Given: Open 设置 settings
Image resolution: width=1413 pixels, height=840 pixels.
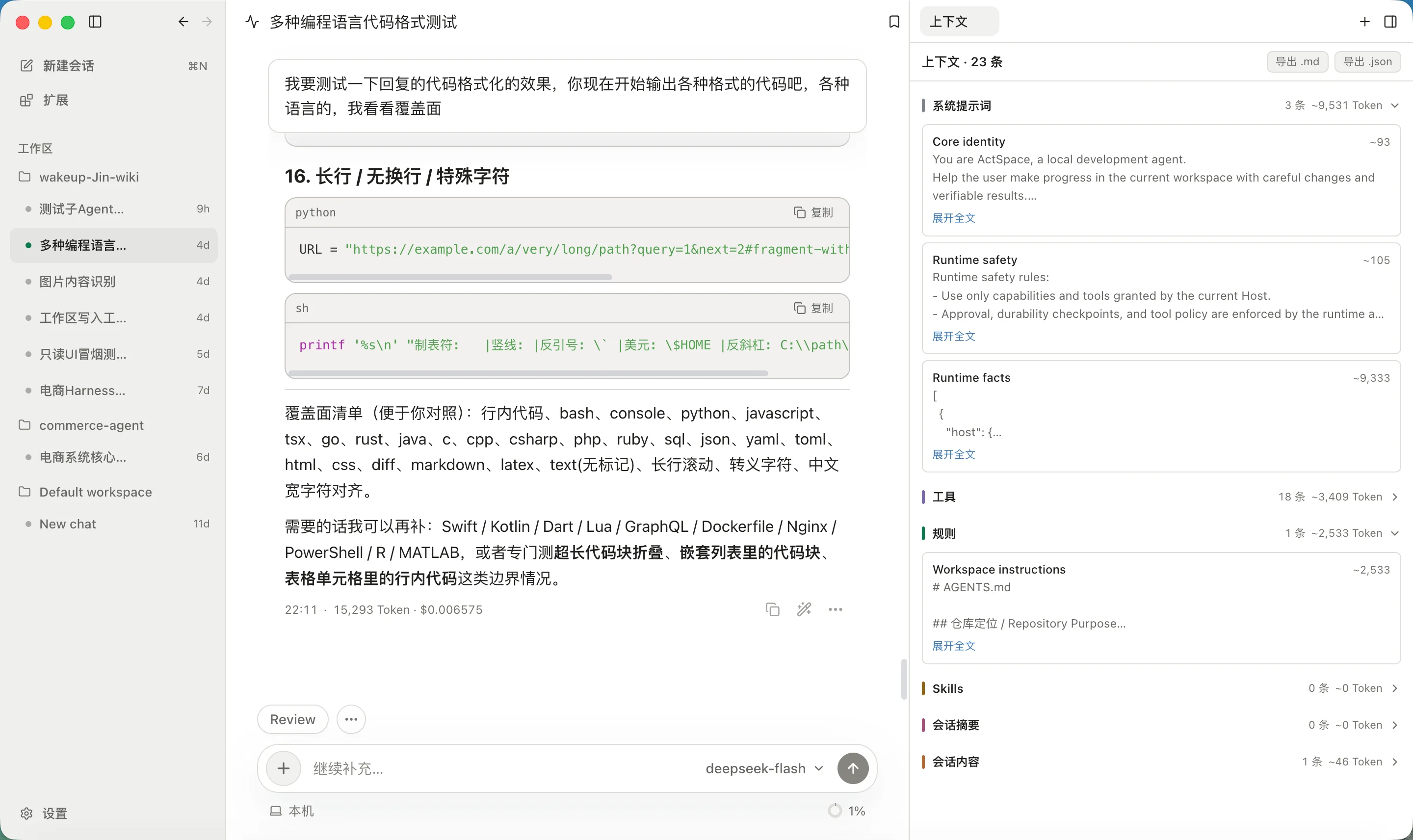Looking at the screenshot, I should coord(44,814).
